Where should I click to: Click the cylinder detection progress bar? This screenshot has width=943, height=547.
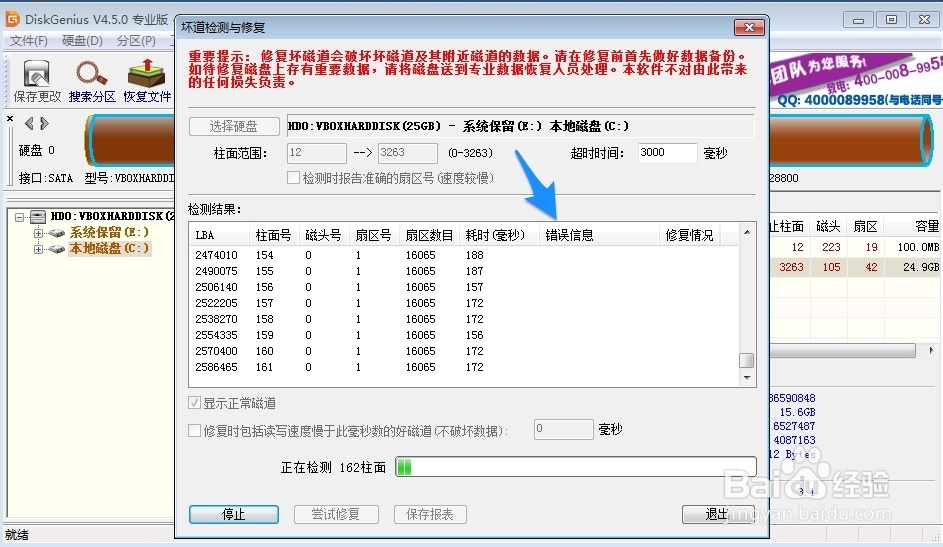(576, 467)
